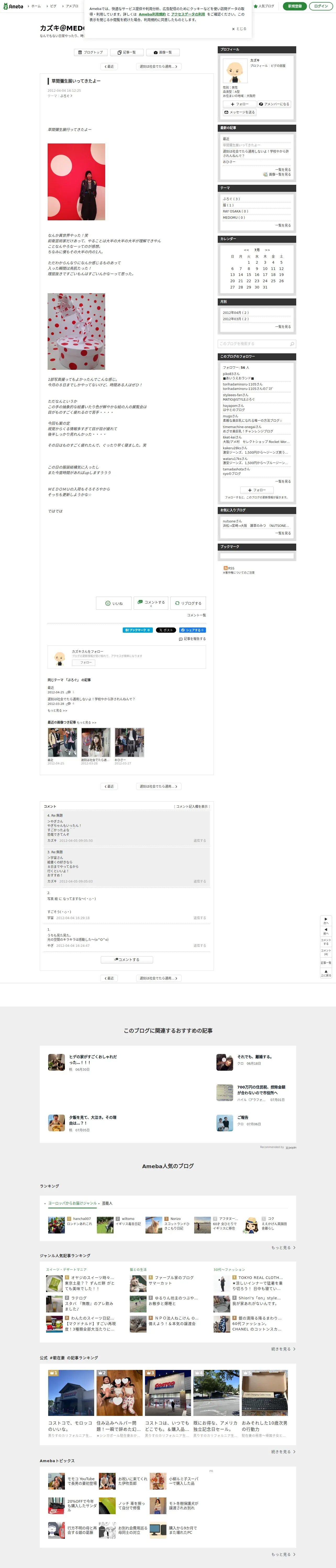Open the red polka dot photo
The image size is (336, 1568).
pyautogui.click(x=76, y=181)
